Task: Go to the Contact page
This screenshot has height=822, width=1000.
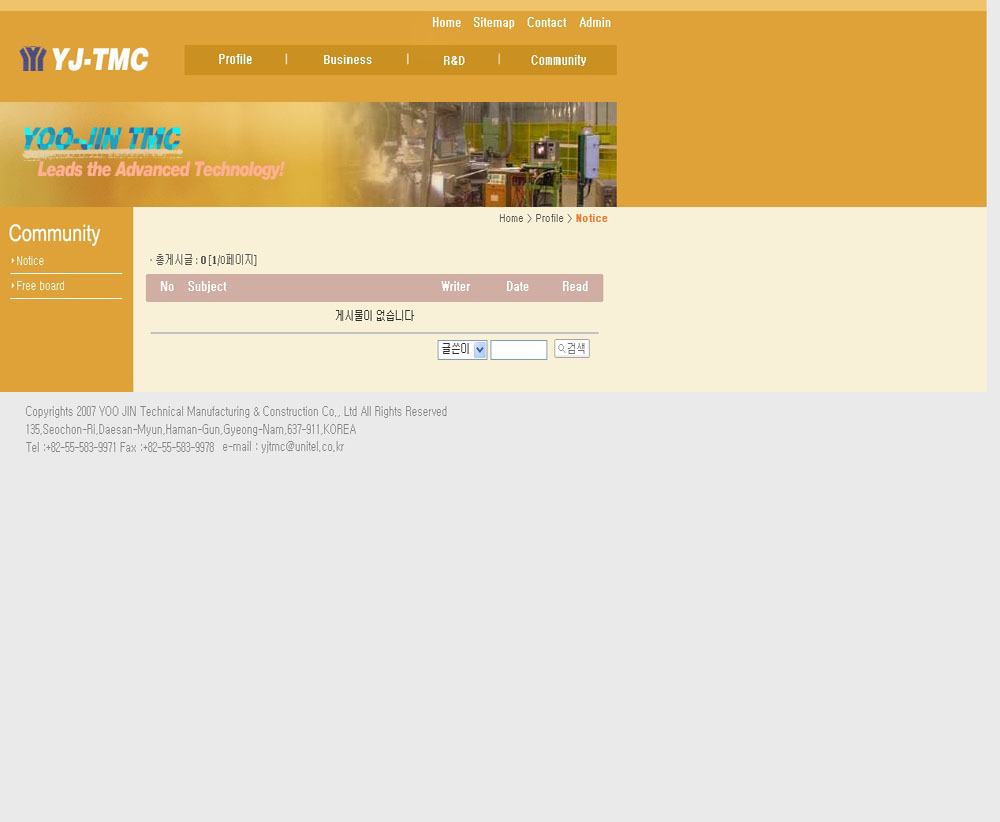Action: coord(546,23)
